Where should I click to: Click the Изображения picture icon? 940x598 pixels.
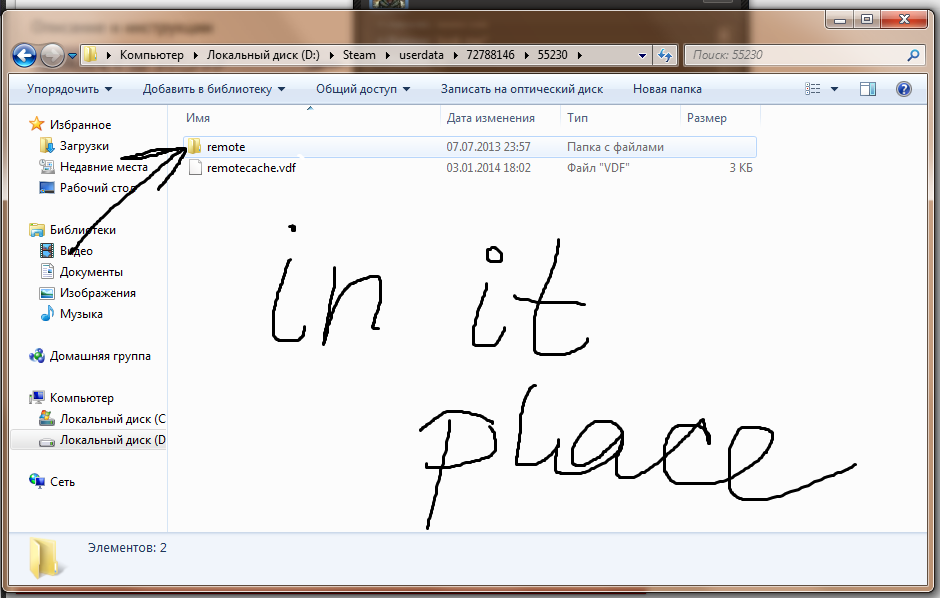pyautogui.click(x=47, y=293)
